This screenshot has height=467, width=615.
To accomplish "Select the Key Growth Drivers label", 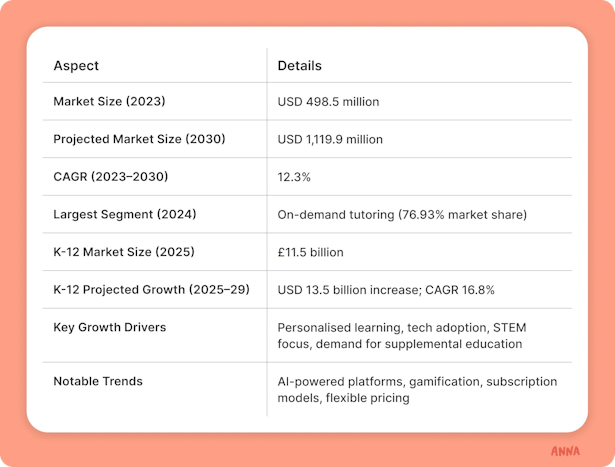I will pos(110,327).
